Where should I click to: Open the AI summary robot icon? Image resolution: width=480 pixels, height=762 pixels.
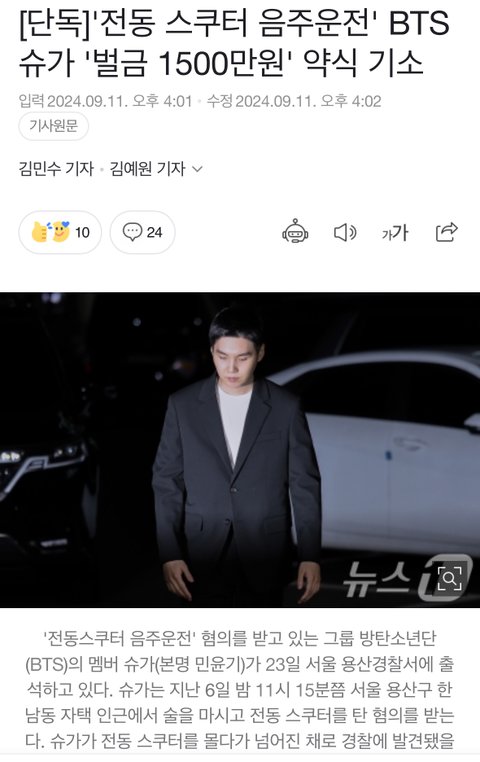(x=295, y=231)
